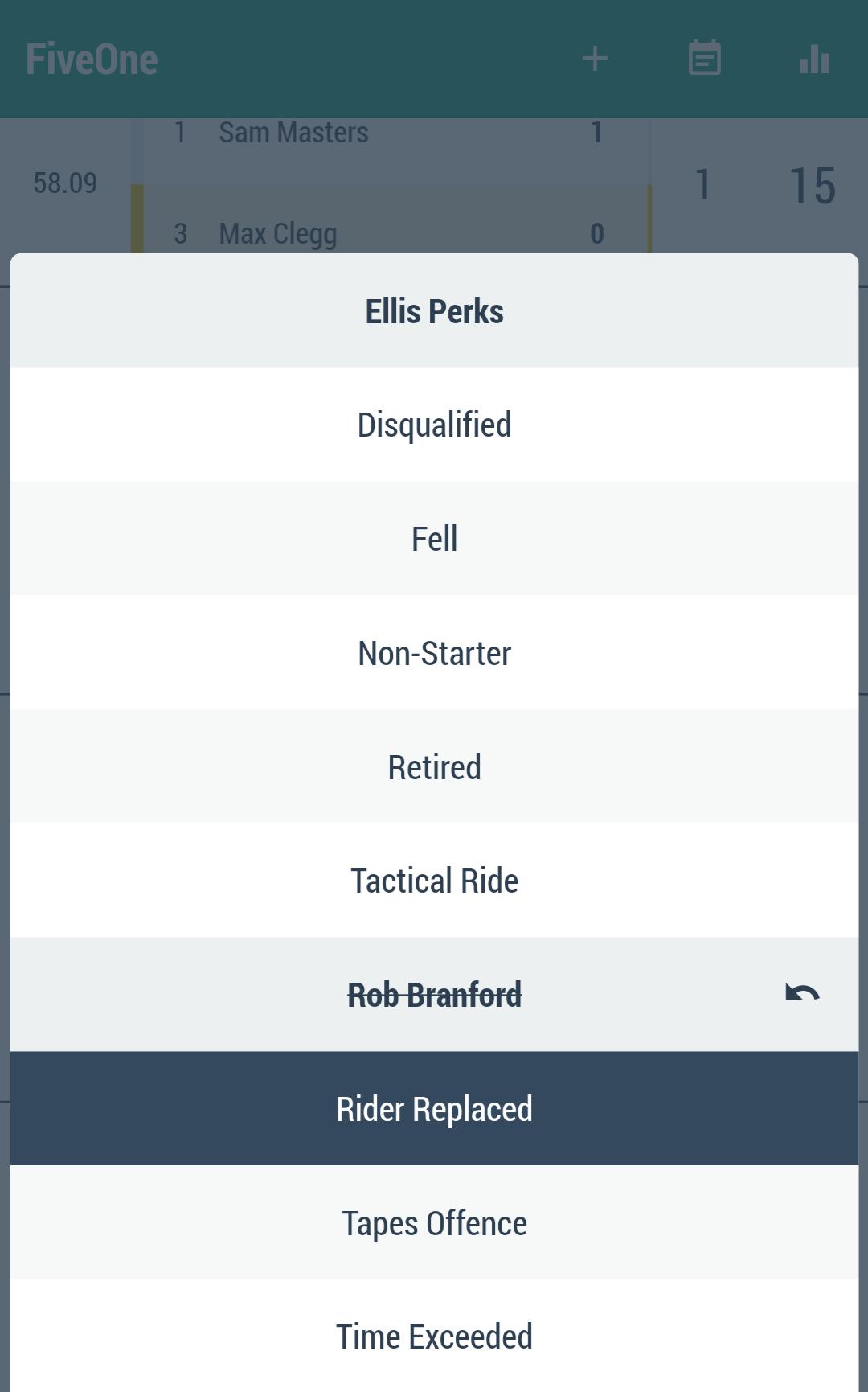This screenshot has width=868, height=1392.
Task: Choose Tactical Ride option
Action: click(x=434, y=881)
